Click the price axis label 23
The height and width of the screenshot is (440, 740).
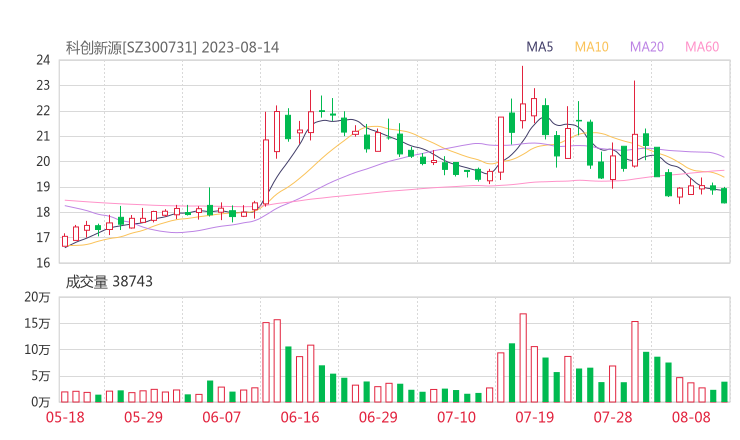click(x=43, y=85)
